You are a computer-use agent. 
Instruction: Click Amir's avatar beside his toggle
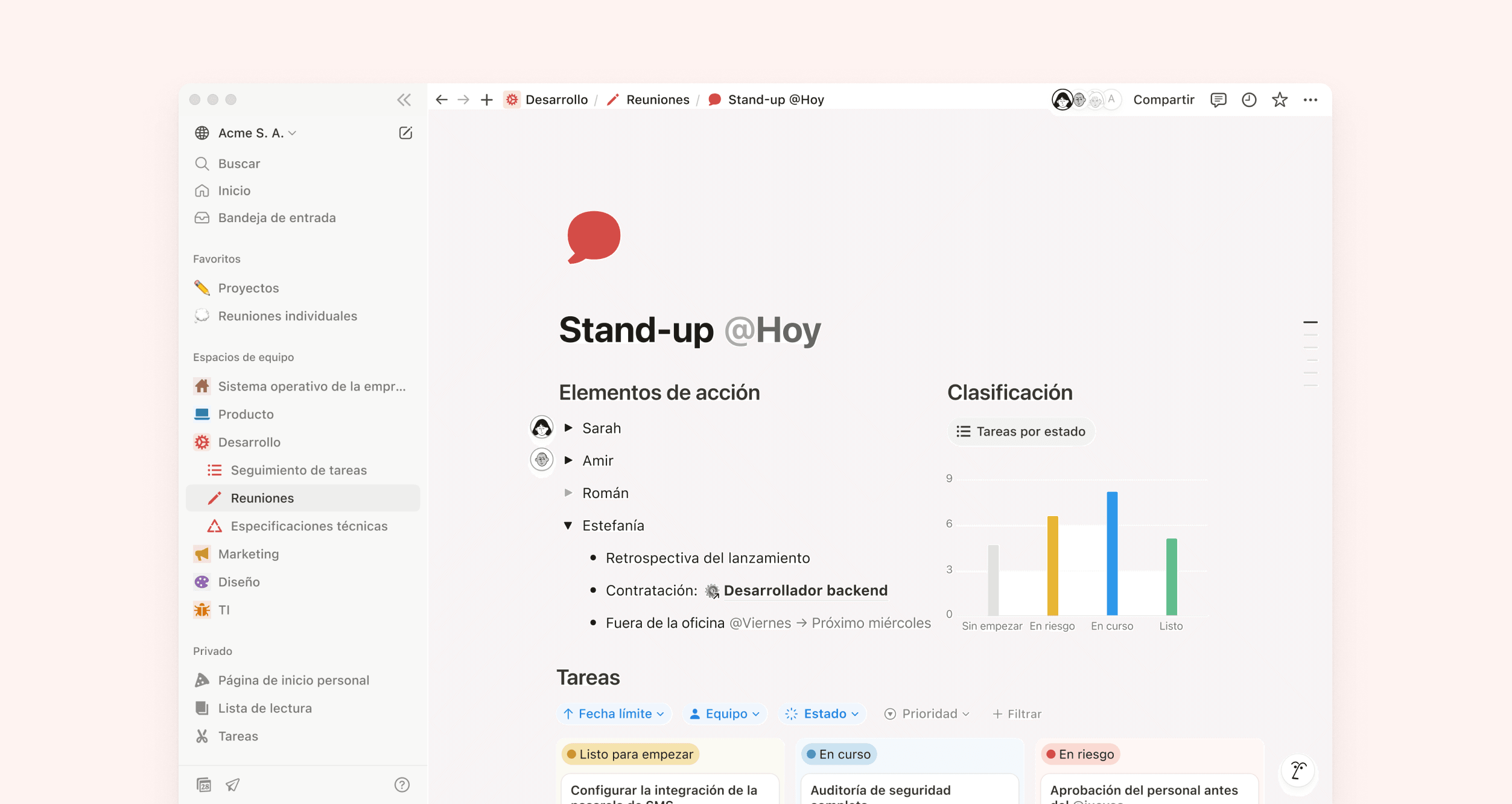[x=542, y=460]
